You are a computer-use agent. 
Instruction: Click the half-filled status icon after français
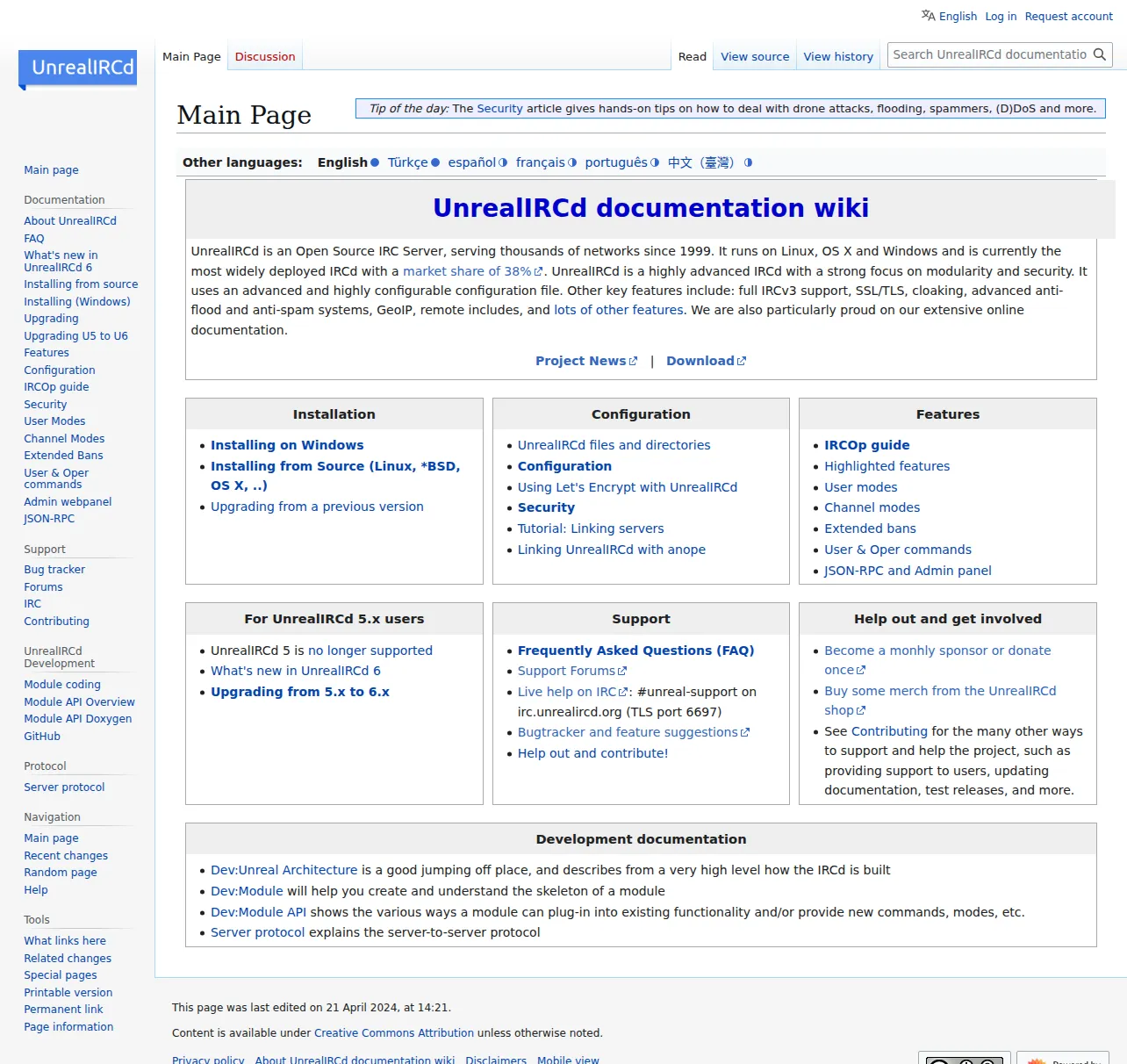[572, 162]
